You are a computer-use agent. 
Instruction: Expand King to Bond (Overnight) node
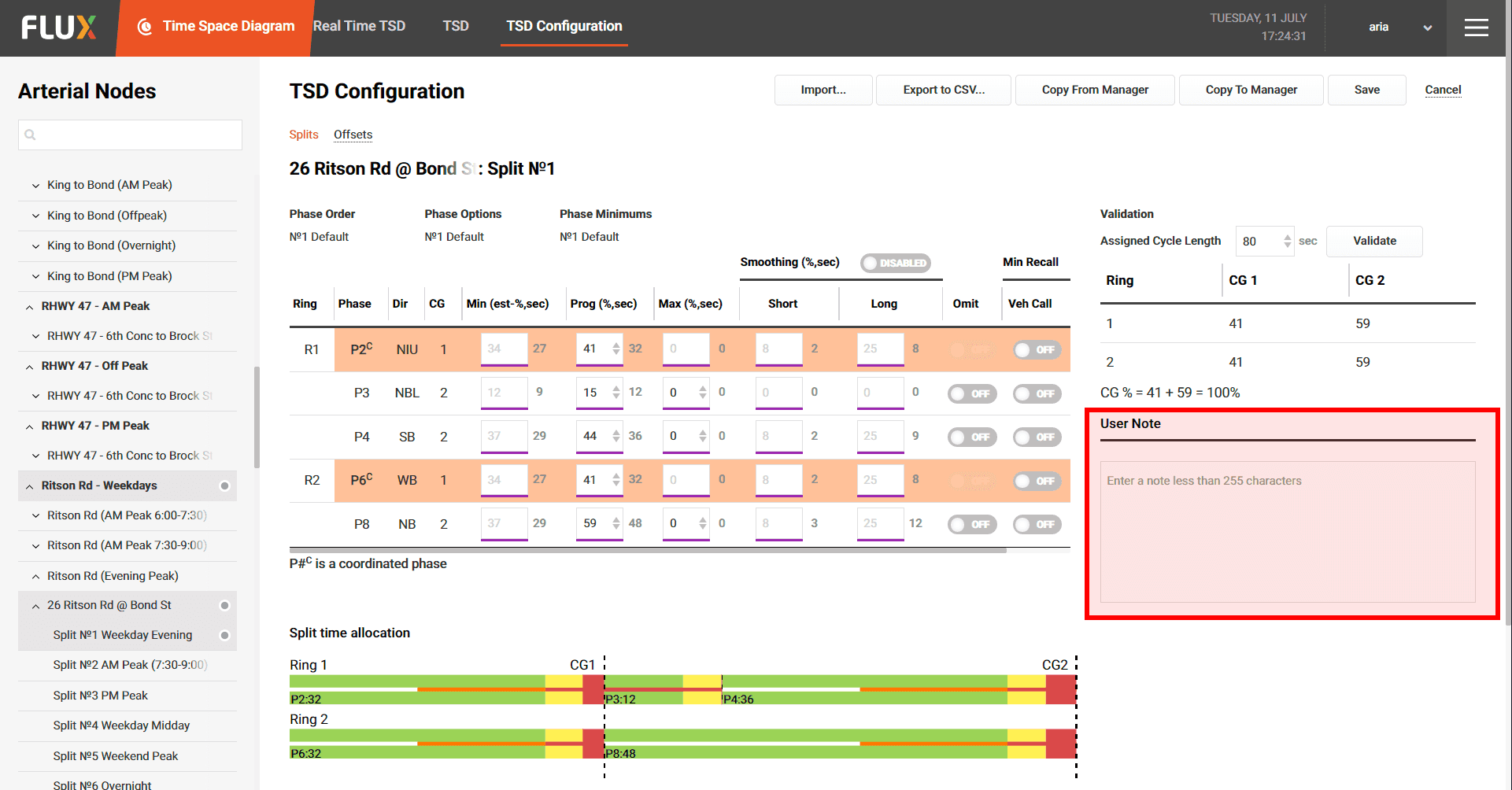pyautogui.click(x=35, y=246)
